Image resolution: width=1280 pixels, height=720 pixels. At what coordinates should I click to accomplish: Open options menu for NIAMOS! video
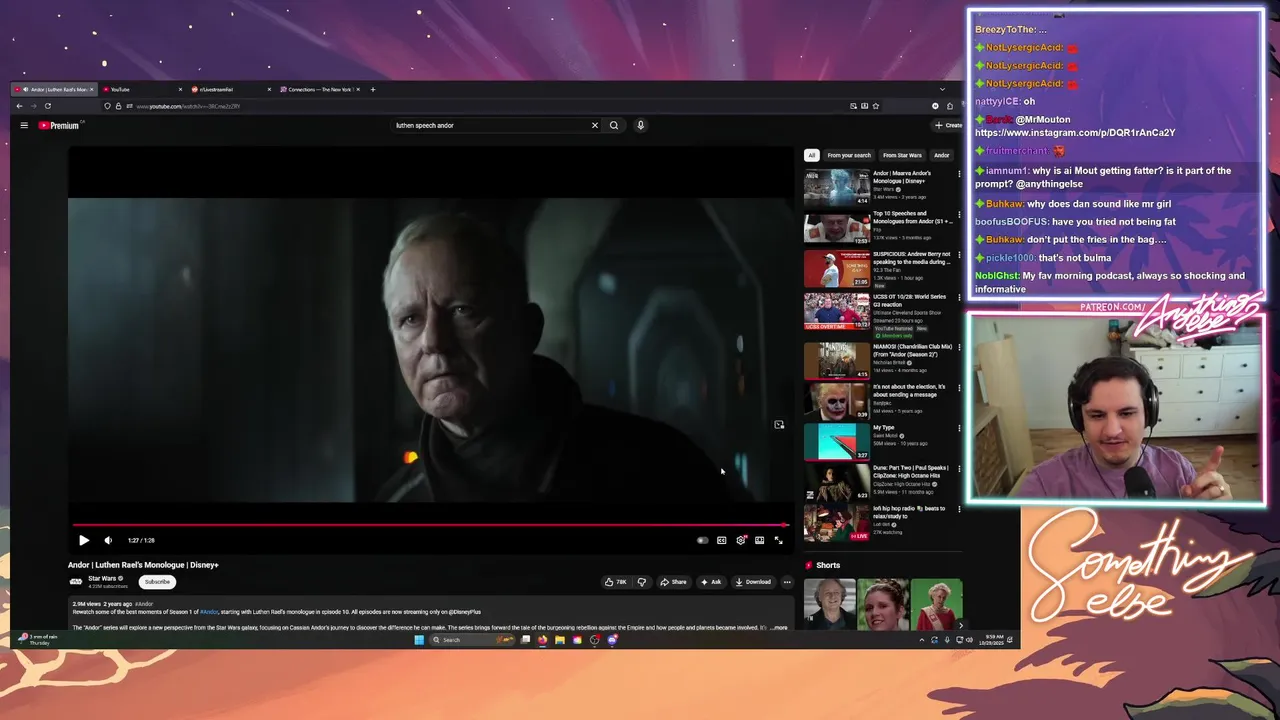tap(959, 347)
